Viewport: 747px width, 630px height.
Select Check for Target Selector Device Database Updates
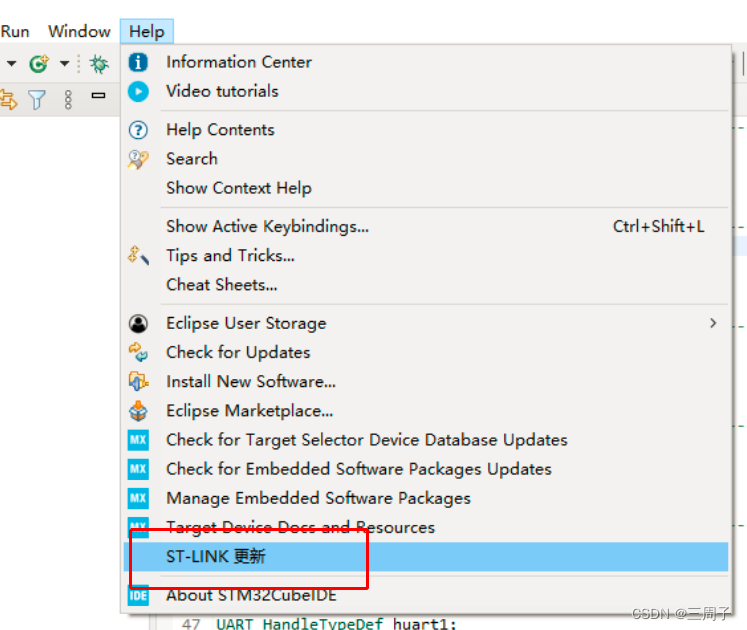[x=426, y=440]
